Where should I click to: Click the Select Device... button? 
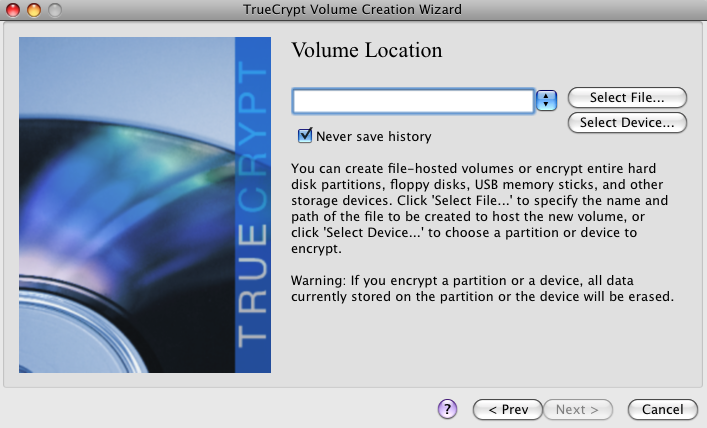point(627,122)
